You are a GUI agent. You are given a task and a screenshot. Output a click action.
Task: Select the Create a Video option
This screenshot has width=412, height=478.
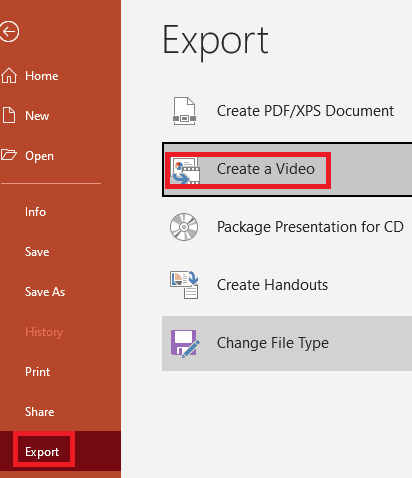pyautogui.click(x=287, y=169)
